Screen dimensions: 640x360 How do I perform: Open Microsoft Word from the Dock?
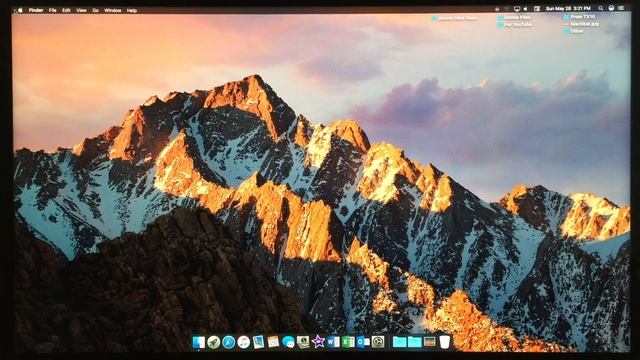pos(333,342)
